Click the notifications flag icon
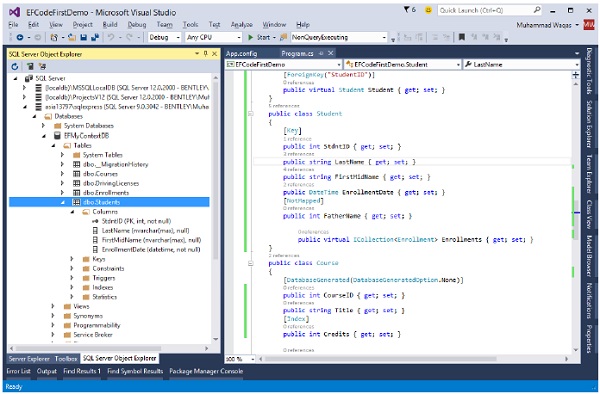 pos(406,10)
